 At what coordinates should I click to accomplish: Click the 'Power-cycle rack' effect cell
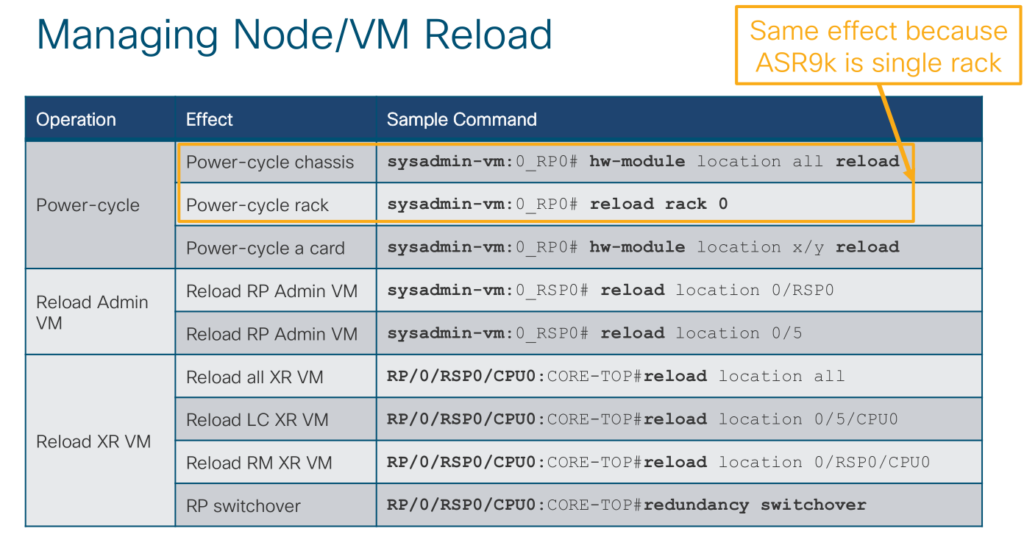point(257,205)
